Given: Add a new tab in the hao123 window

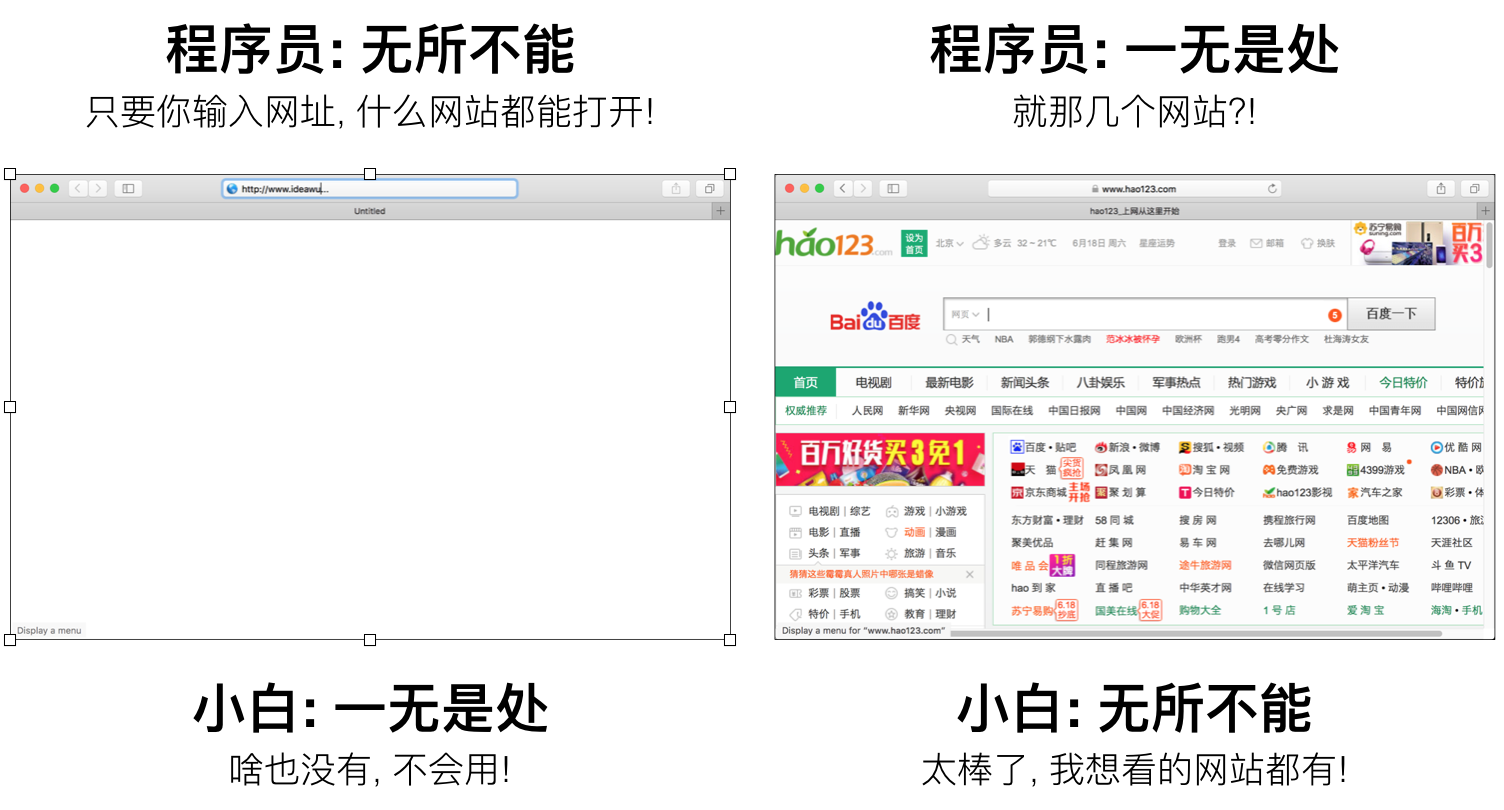Looking at the screenshot, I should coord(1486,211).
